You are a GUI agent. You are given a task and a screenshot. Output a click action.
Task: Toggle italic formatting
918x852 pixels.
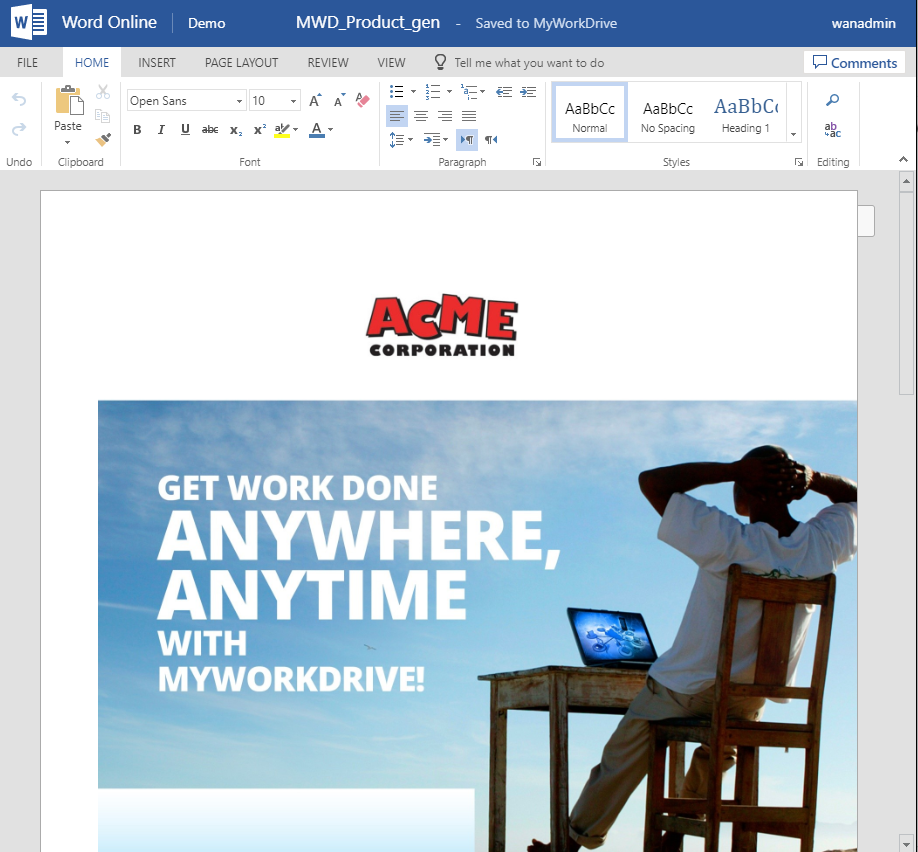click(160, 129)
